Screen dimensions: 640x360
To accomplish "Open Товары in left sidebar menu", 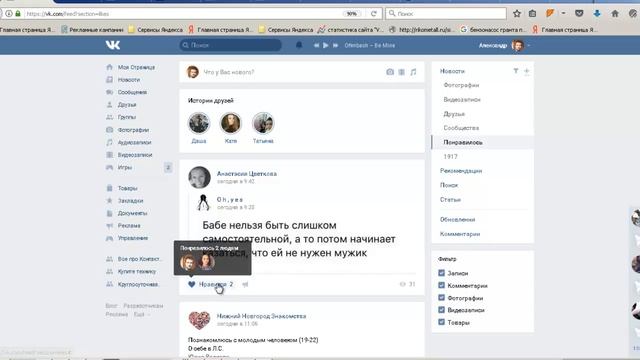I will coord(127,188).
